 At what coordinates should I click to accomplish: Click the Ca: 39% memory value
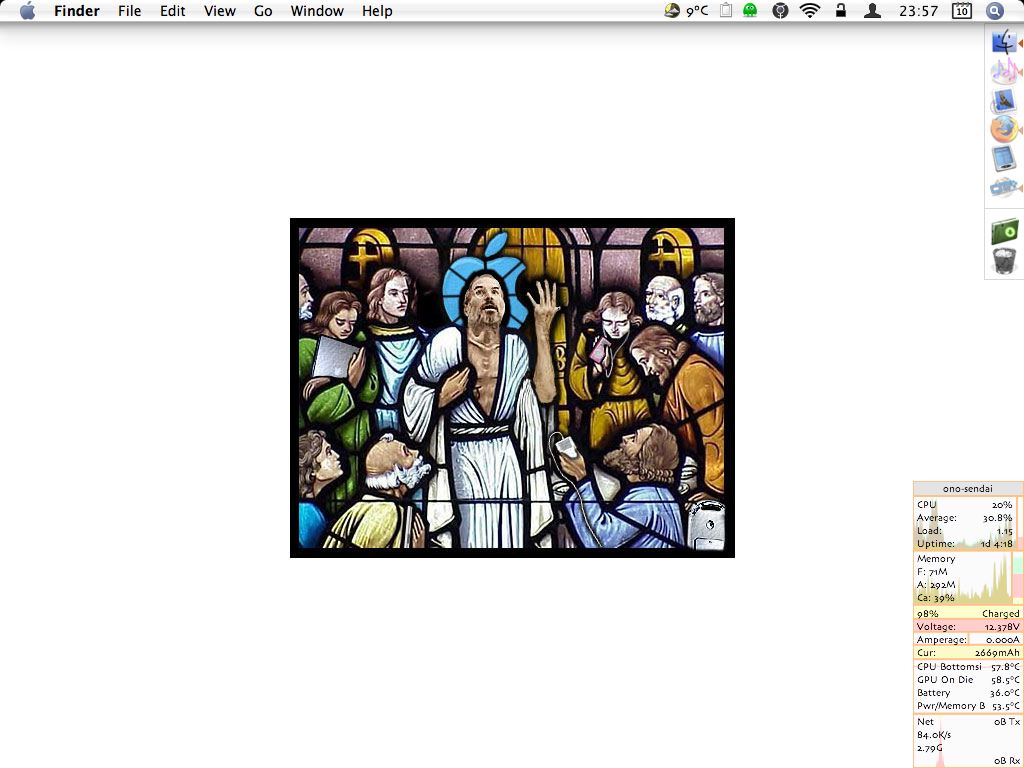pos(935,598)
